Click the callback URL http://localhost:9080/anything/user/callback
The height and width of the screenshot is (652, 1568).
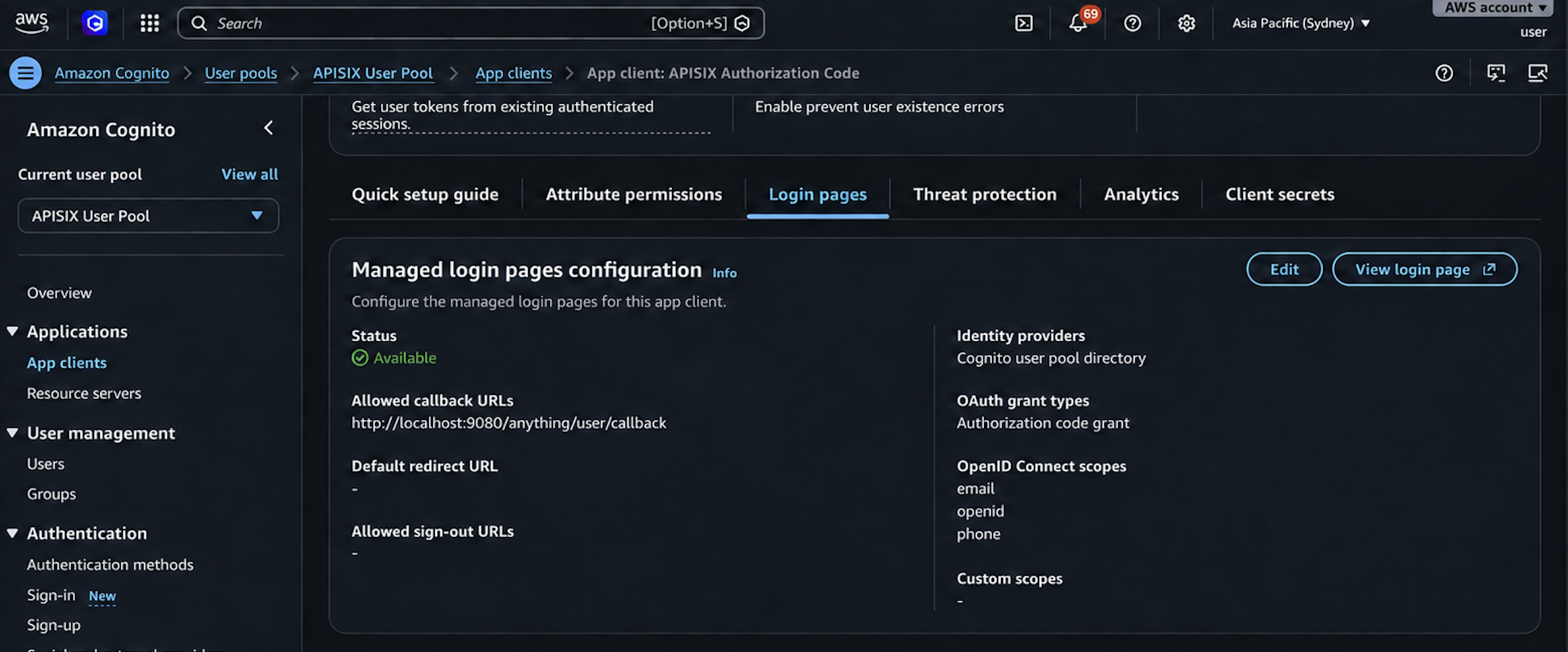pos(509,423)
